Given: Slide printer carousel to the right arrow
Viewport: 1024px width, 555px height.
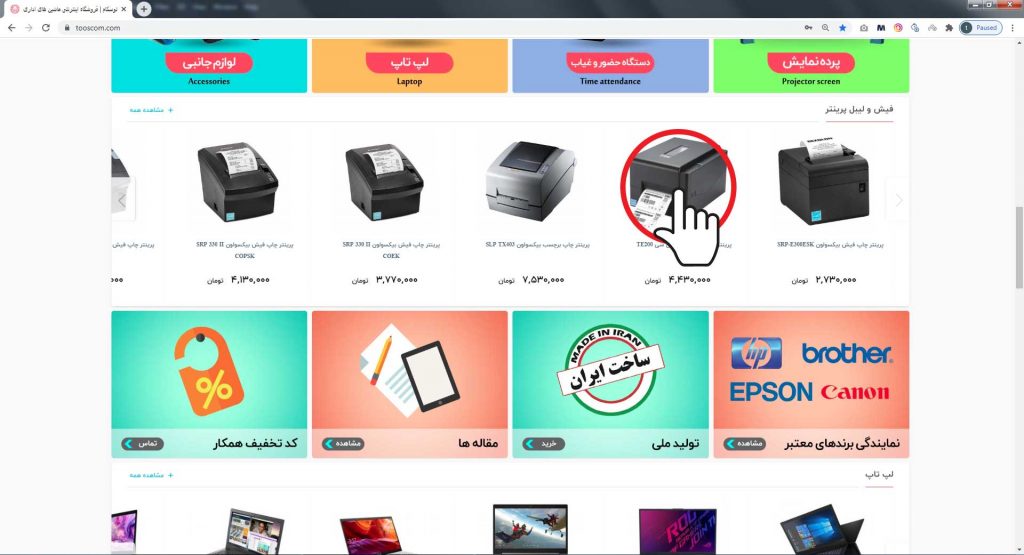Looking at the screenshot, I should pyautogui.click(x=899, y=200).
